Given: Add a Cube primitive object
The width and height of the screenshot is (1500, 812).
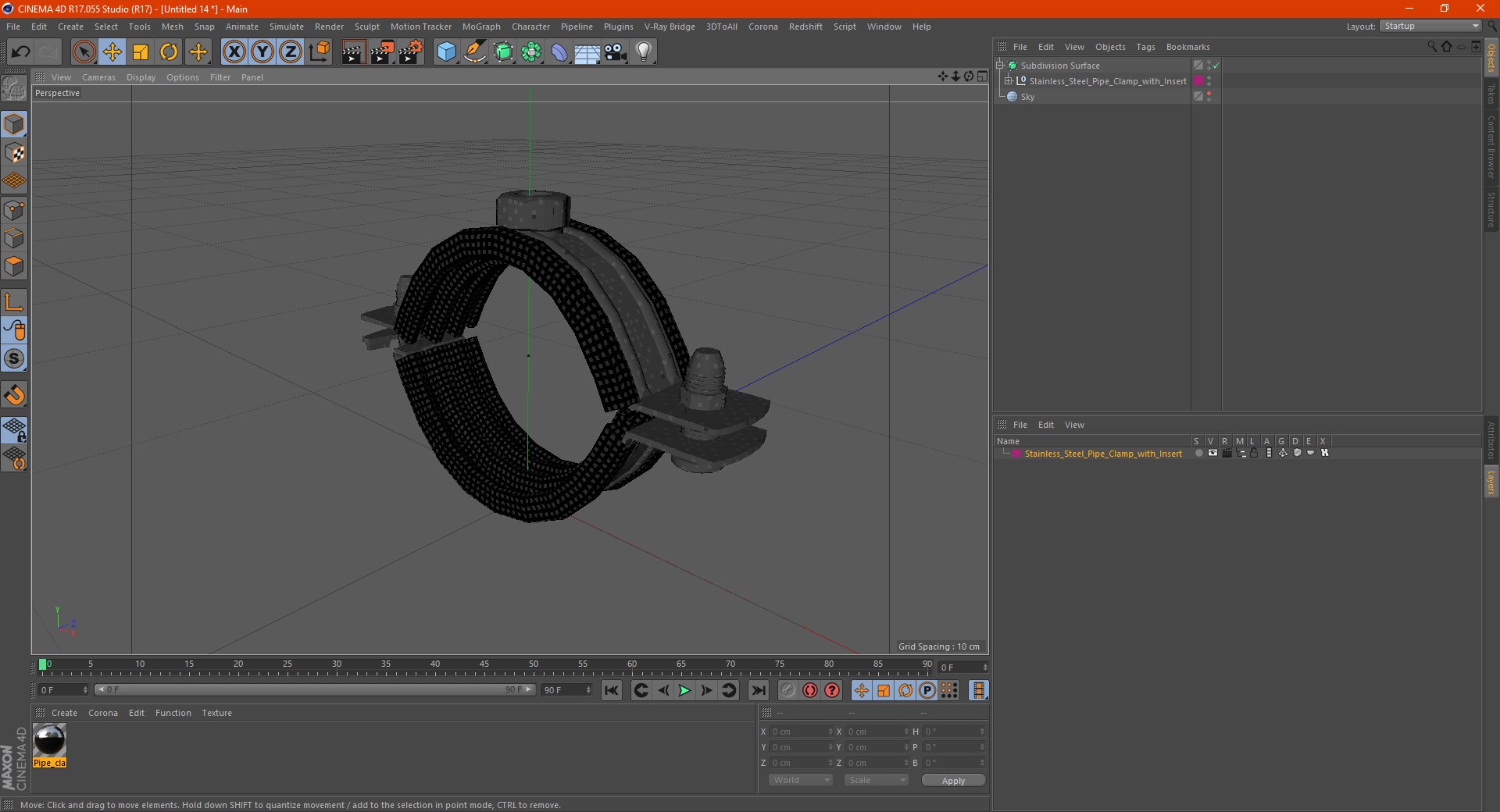Looking at the screenshot, I should pos(446,52).
